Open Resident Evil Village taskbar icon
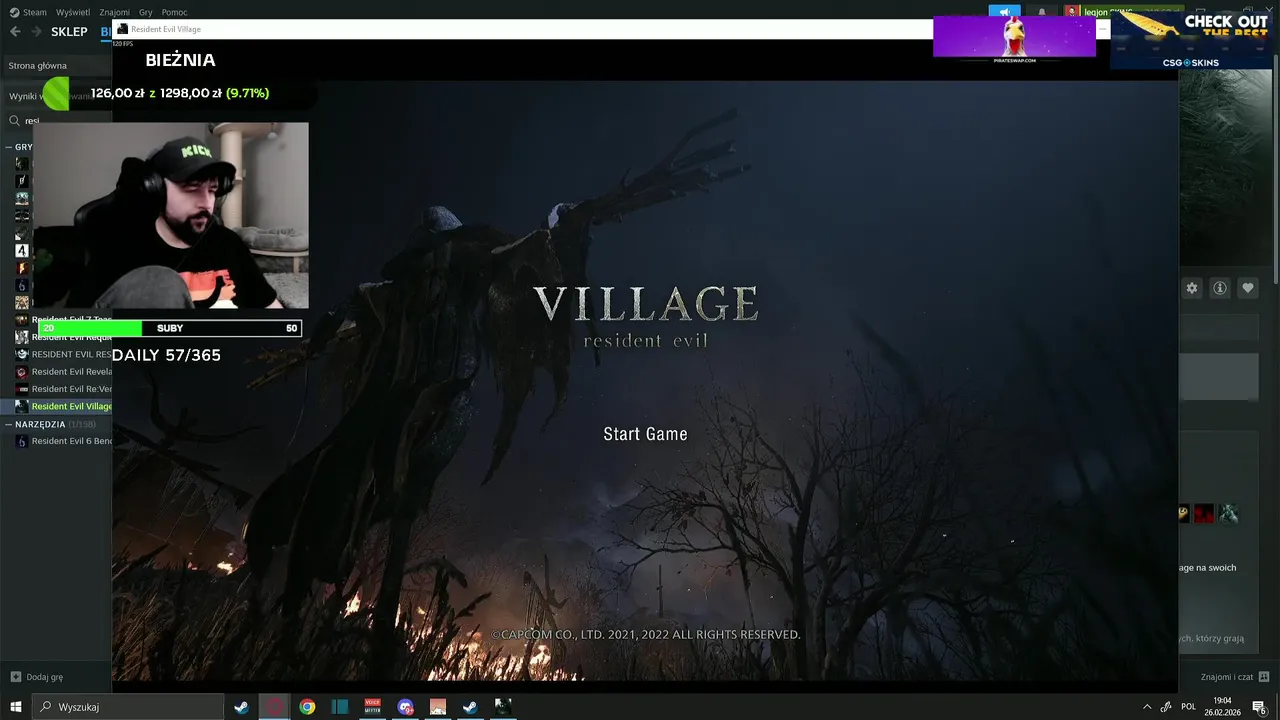The height and width of the screenshot is (720, 1280). [x=503, y=707]
